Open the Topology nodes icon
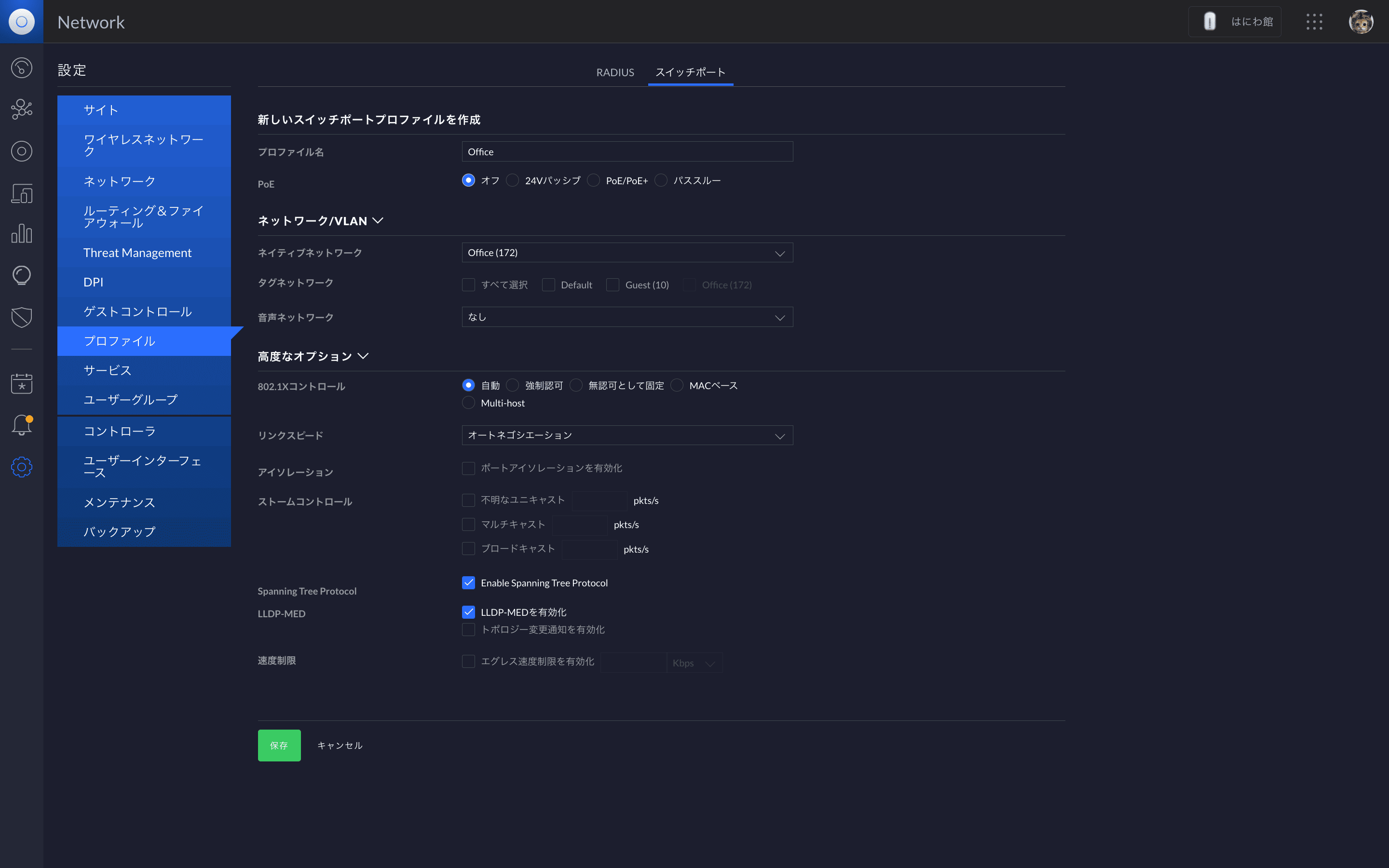 [21, 109]
